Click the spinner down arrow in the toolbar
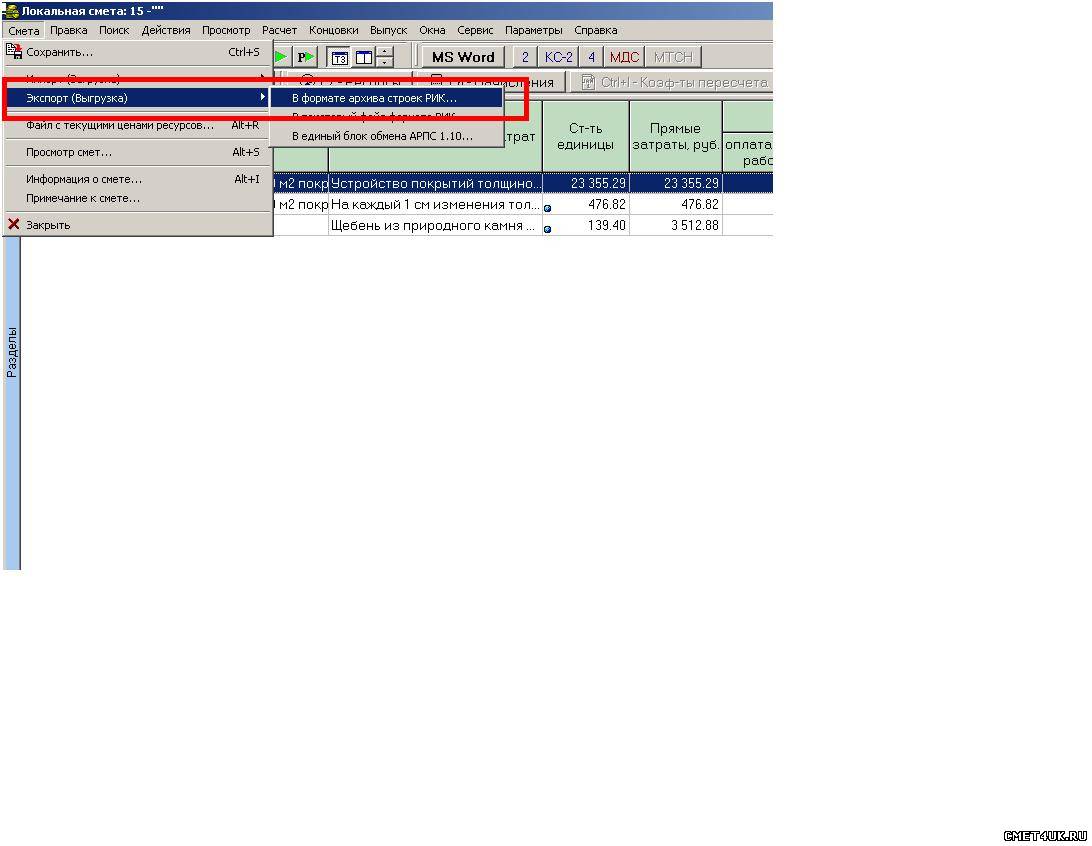This screenshot has width=1092, height=846. click(384, 62)
